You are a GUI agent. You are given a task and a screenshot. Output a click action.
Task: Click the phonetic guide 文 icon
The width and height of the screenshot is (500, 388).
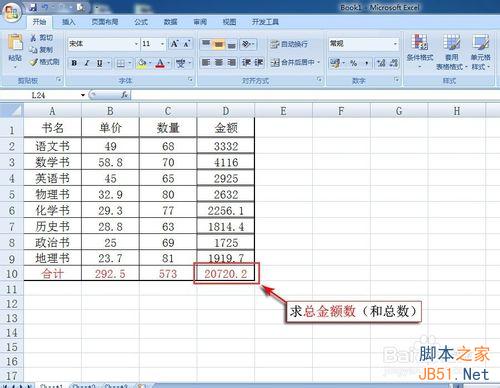pyautogui.click(x=180, y=63)
